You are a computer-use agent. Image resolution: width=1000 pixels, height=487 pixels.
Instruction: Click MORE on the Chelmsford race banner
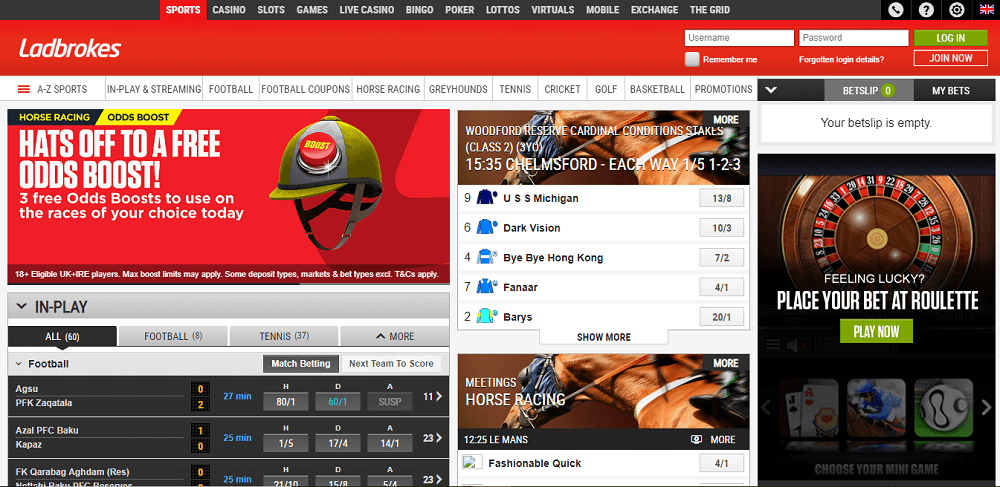pyautogui.click(x=726, y=119)
